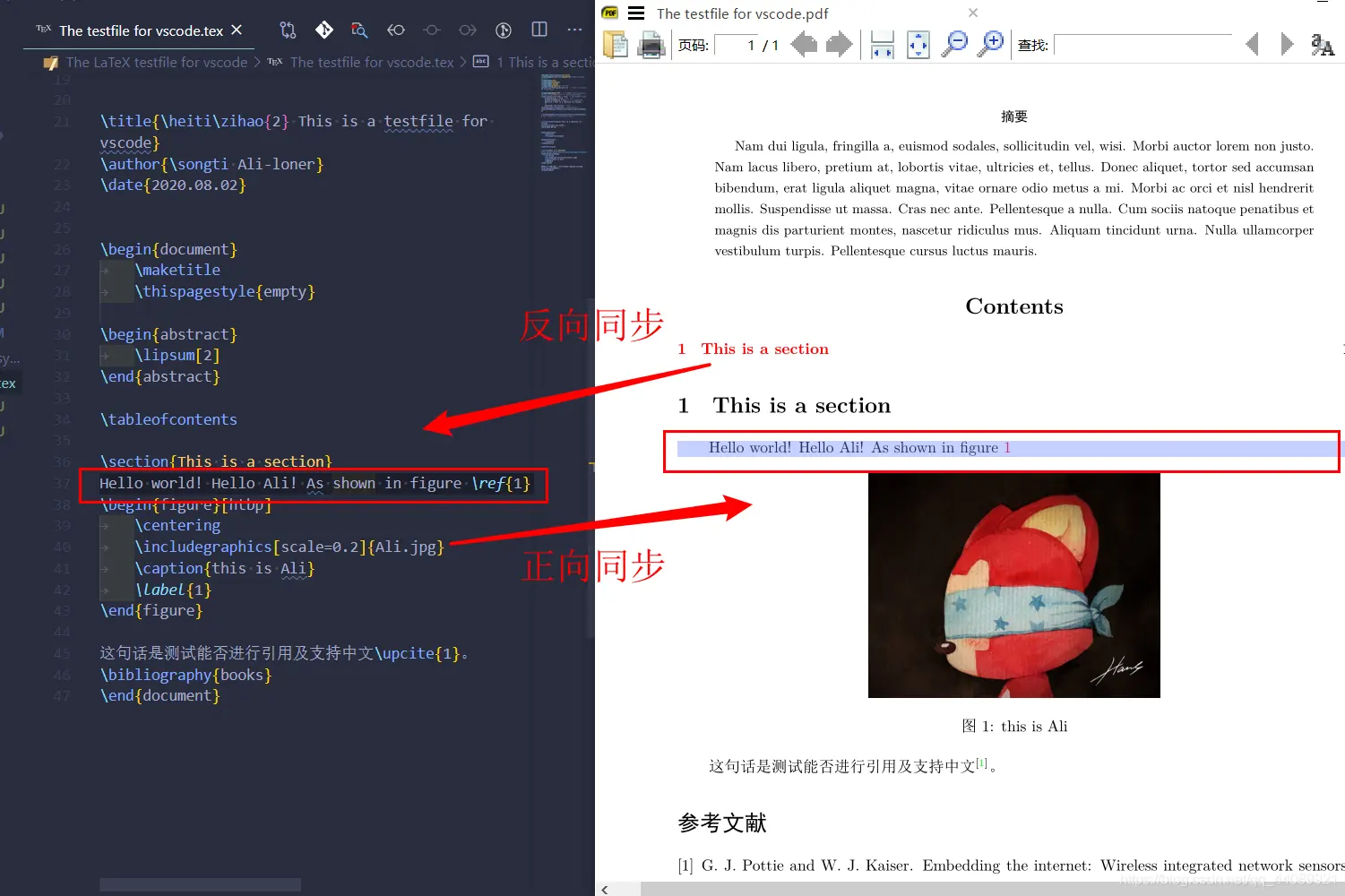1345x896 pixels.
Task: Click red contents link 'This is a section'
Action: [x=764, y=349]
